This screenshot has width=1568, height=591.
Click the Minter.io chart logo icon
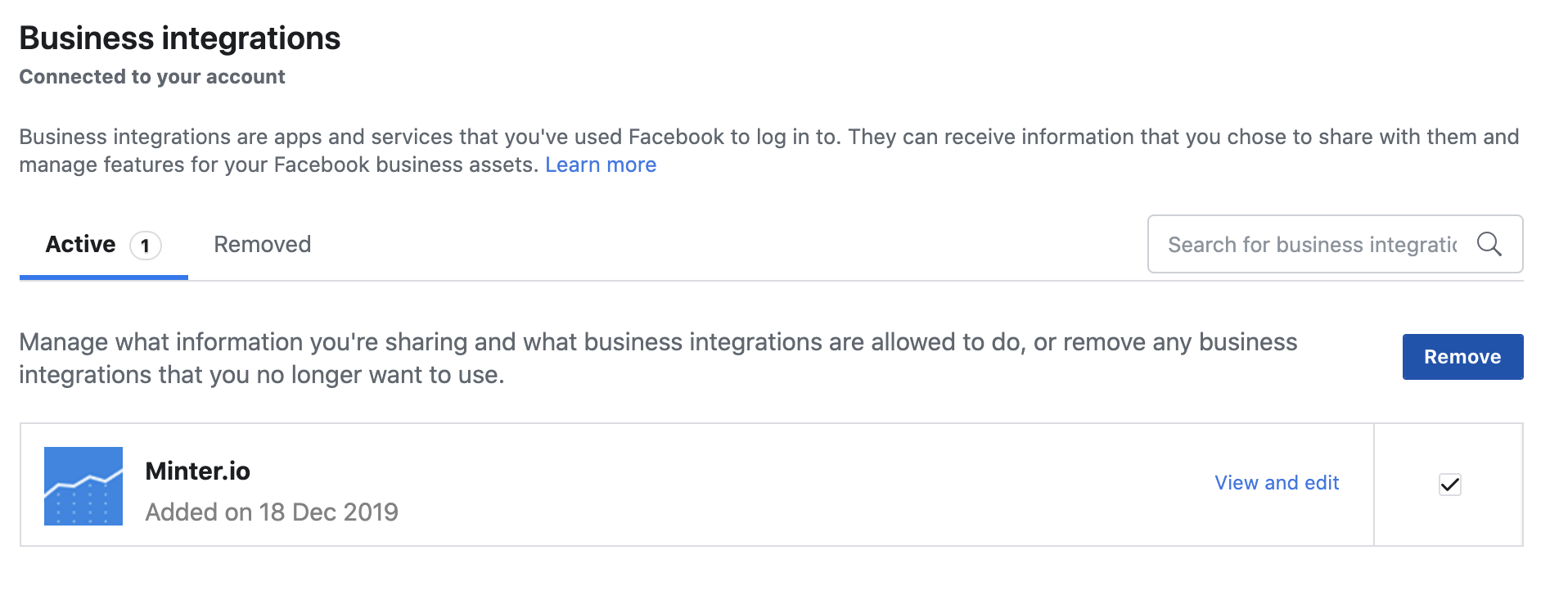83,485
